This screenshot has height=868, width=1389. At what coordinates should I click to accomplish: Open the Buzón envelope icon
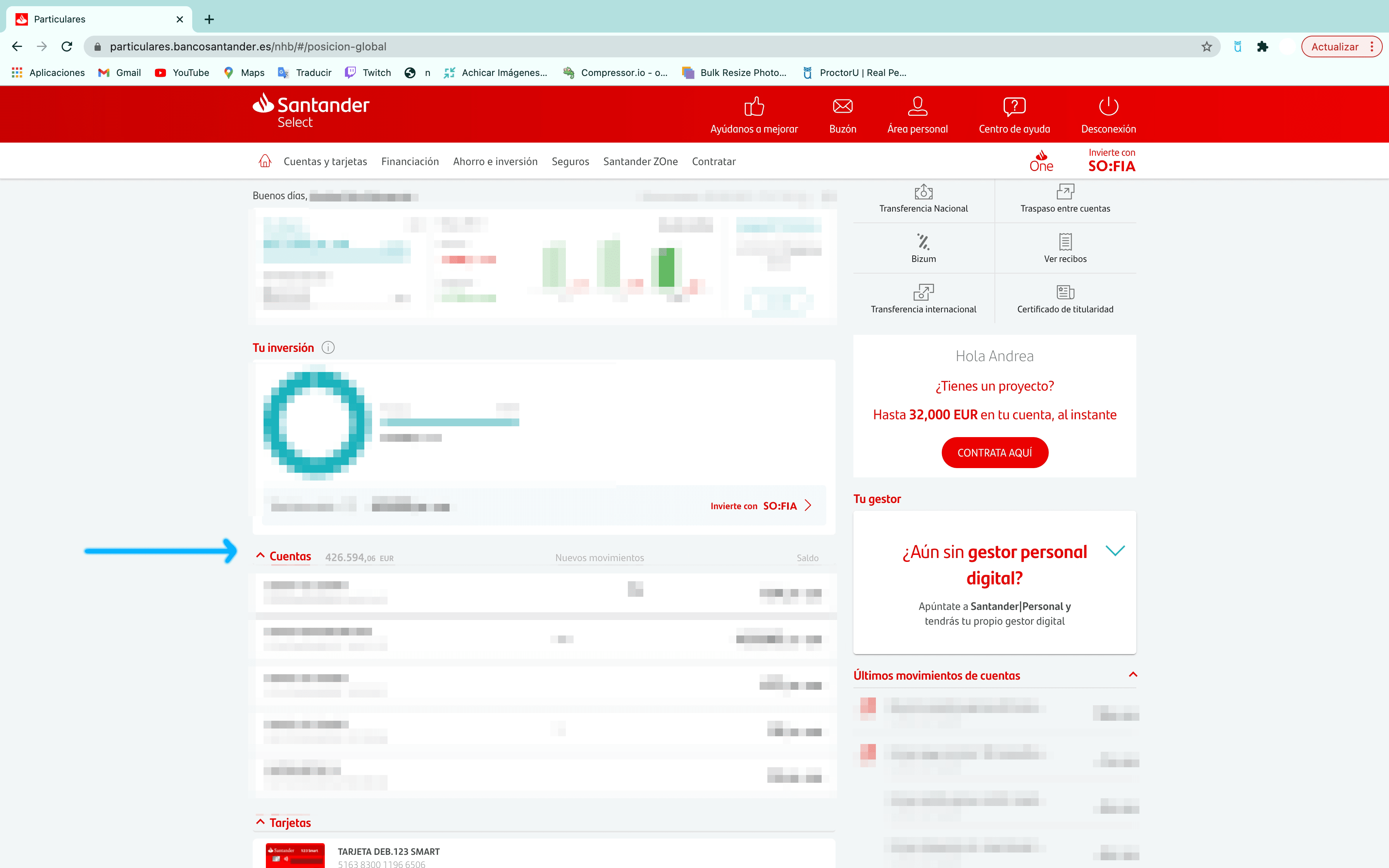tap(843, 106)
